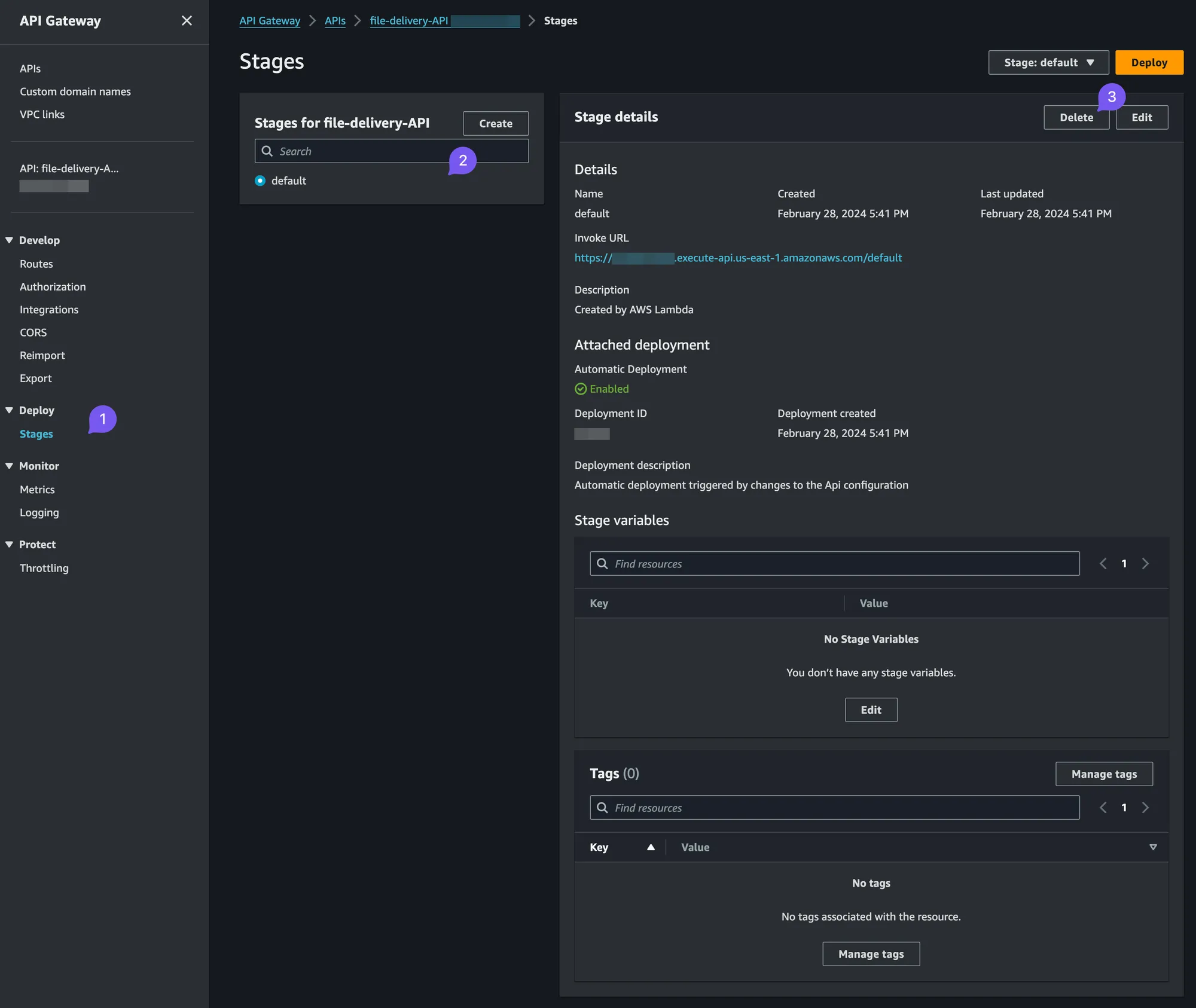
Task: Click the 'API: file-delivery-A...' sidebar label
Action: [69, 169]
